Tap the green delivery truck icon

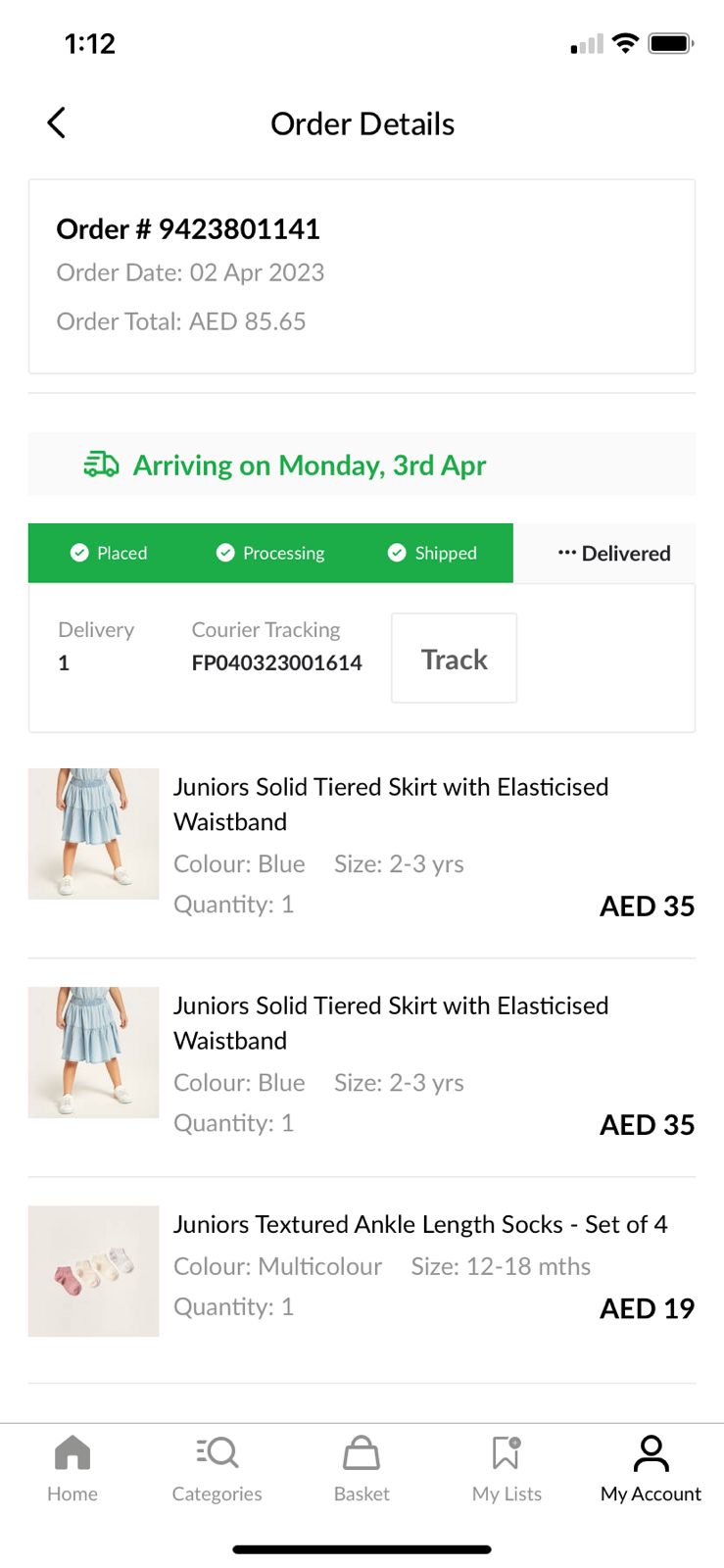click(x=101, y=465)
